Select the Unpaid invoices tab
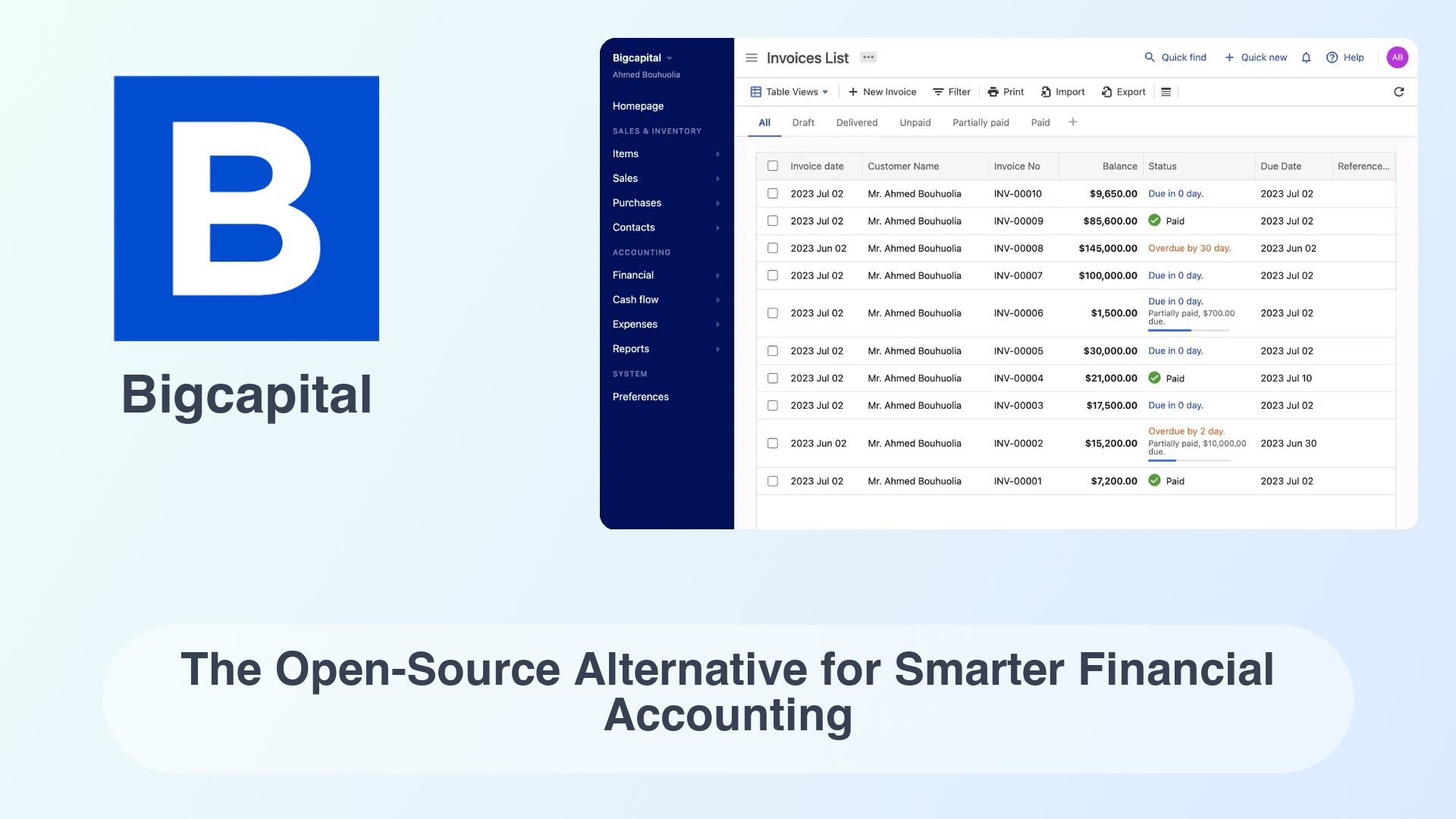Screen dimensions: 1456x819 click(x=914, y=122)
